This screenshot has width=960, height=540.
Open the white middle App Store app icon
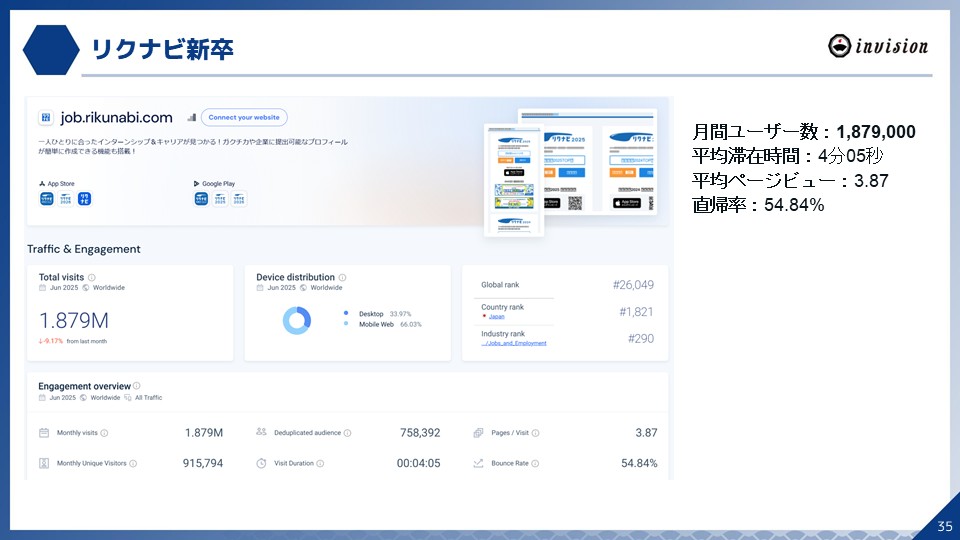(x=66, y=198)
